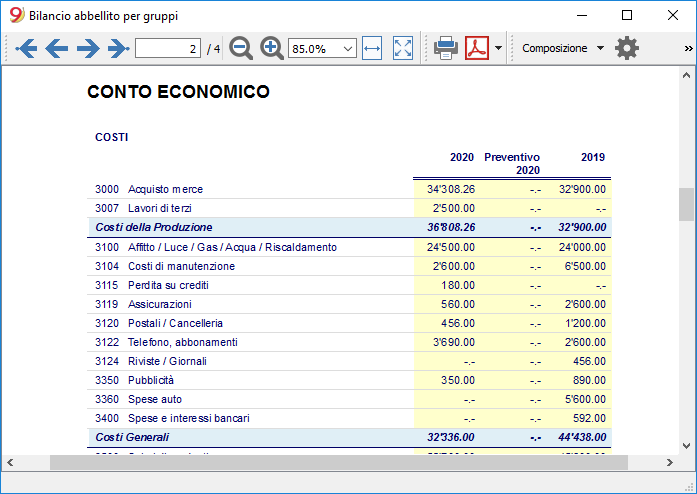The width and height of the screenshot is (697, 494).
Task: Export report to PDF
Action: (x=477, y=48)
